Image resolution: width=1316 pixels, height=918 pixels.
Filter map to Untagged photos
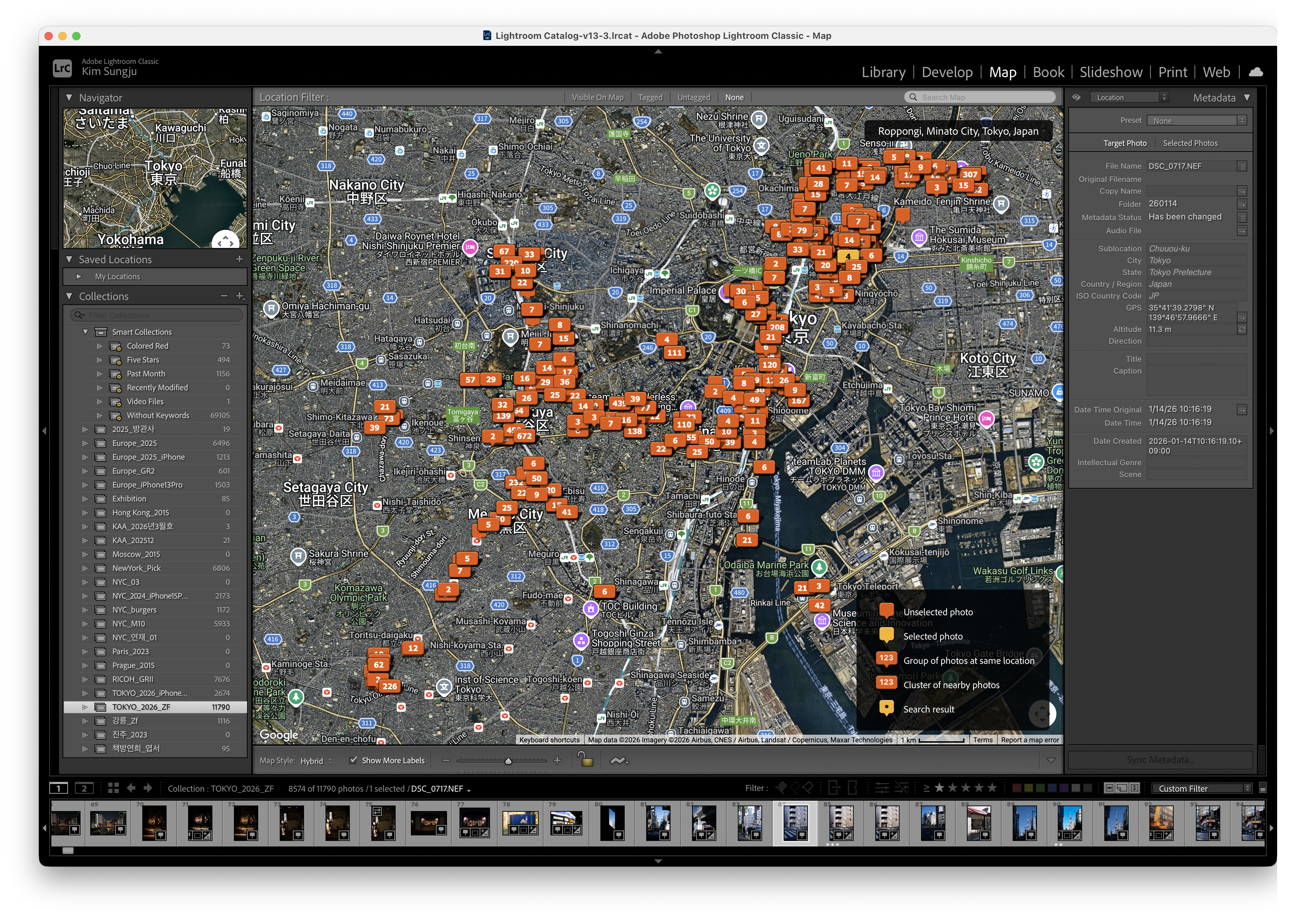pyautogui.click(x=693, y=98)
